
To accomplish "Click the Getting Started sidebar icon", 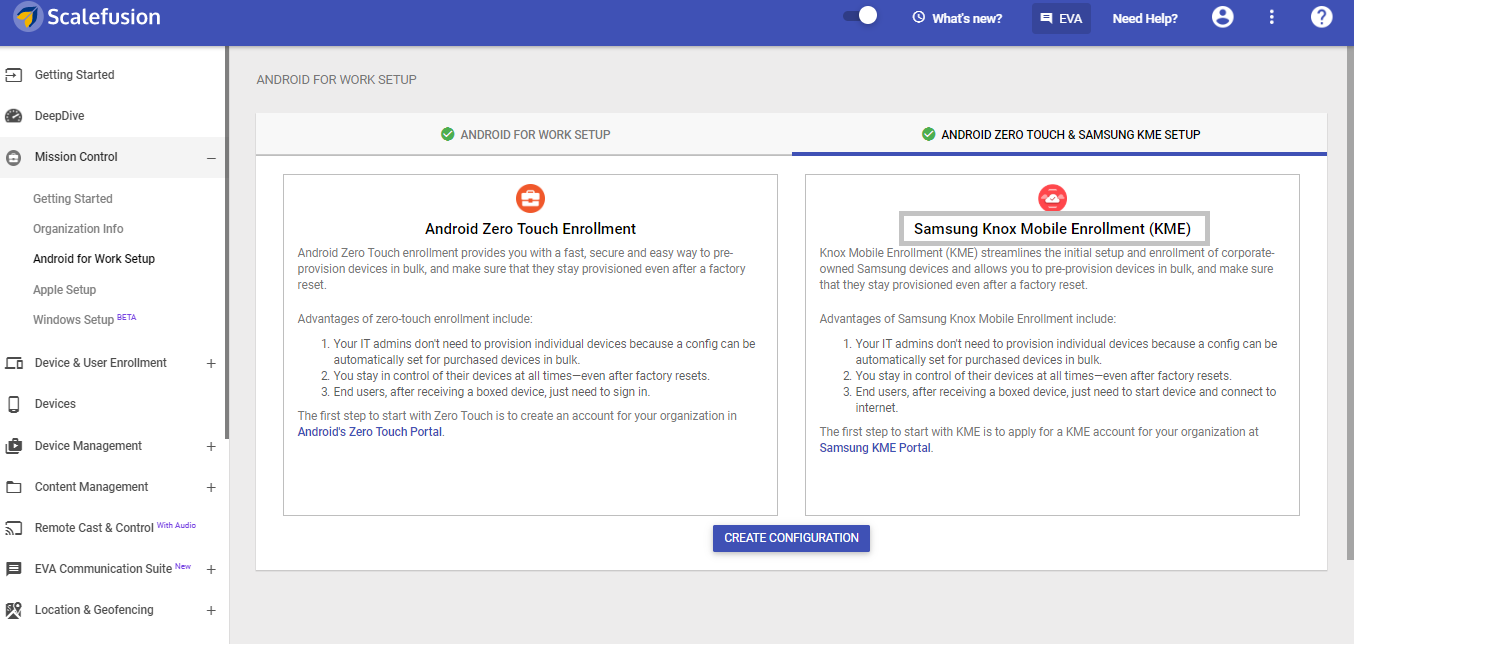I will coord(14,75).
